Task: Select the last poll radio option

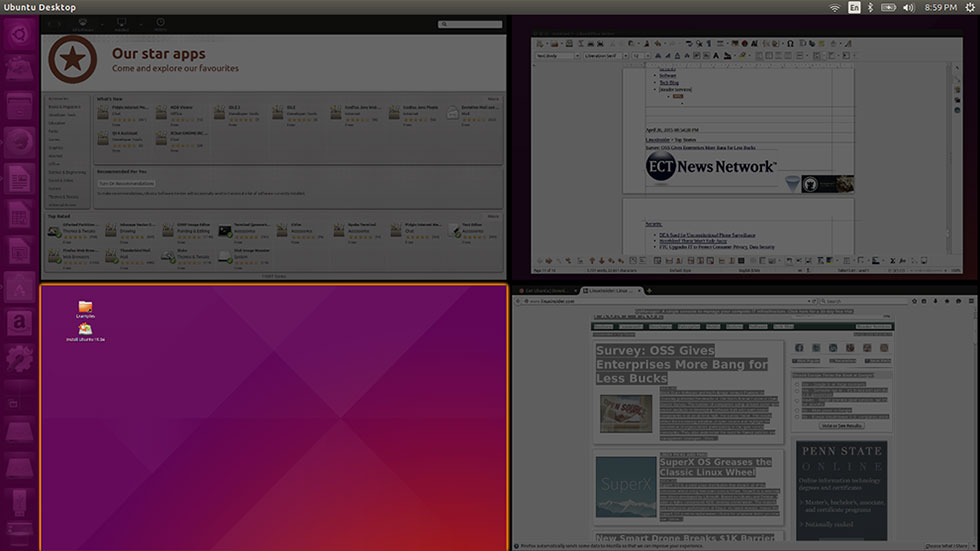Action: point(797,416)
